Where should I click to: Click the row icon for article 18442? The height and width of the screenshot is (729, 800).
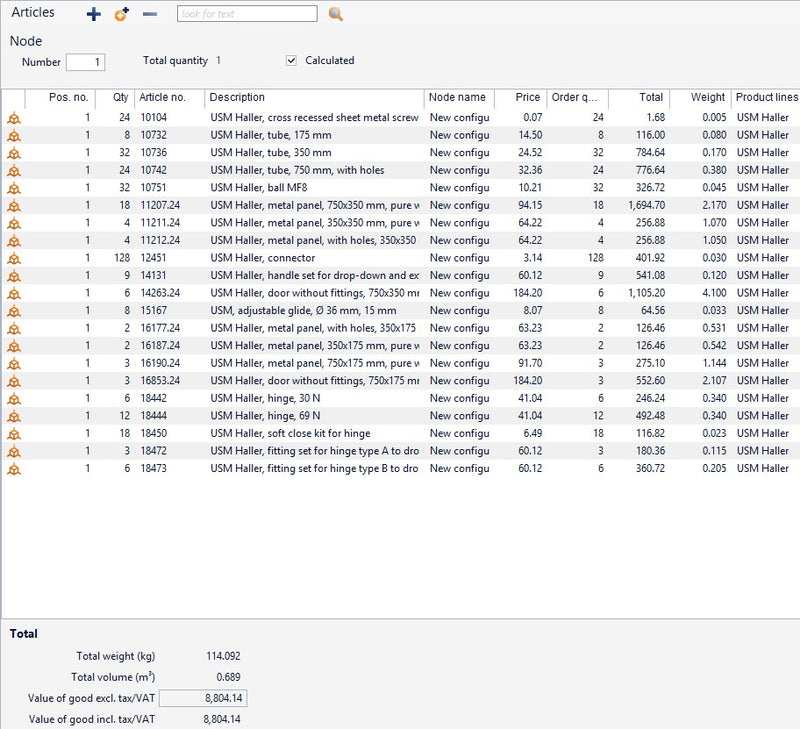click(14, 399)
